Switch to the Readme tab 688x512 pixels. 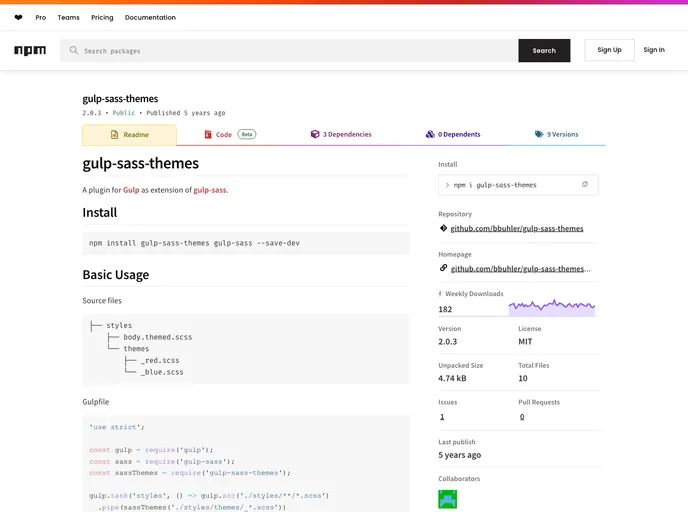(x=129, y=135)
